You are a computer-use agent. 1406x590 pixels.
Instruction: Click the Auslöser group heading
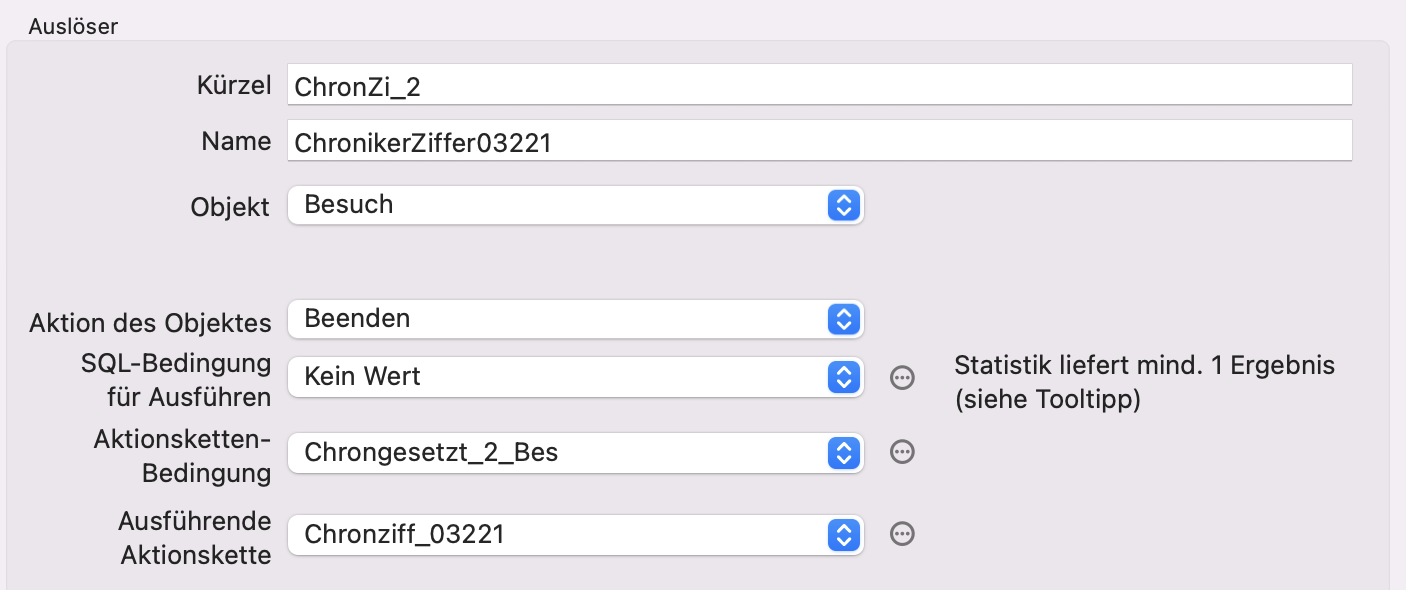(73, 27)
